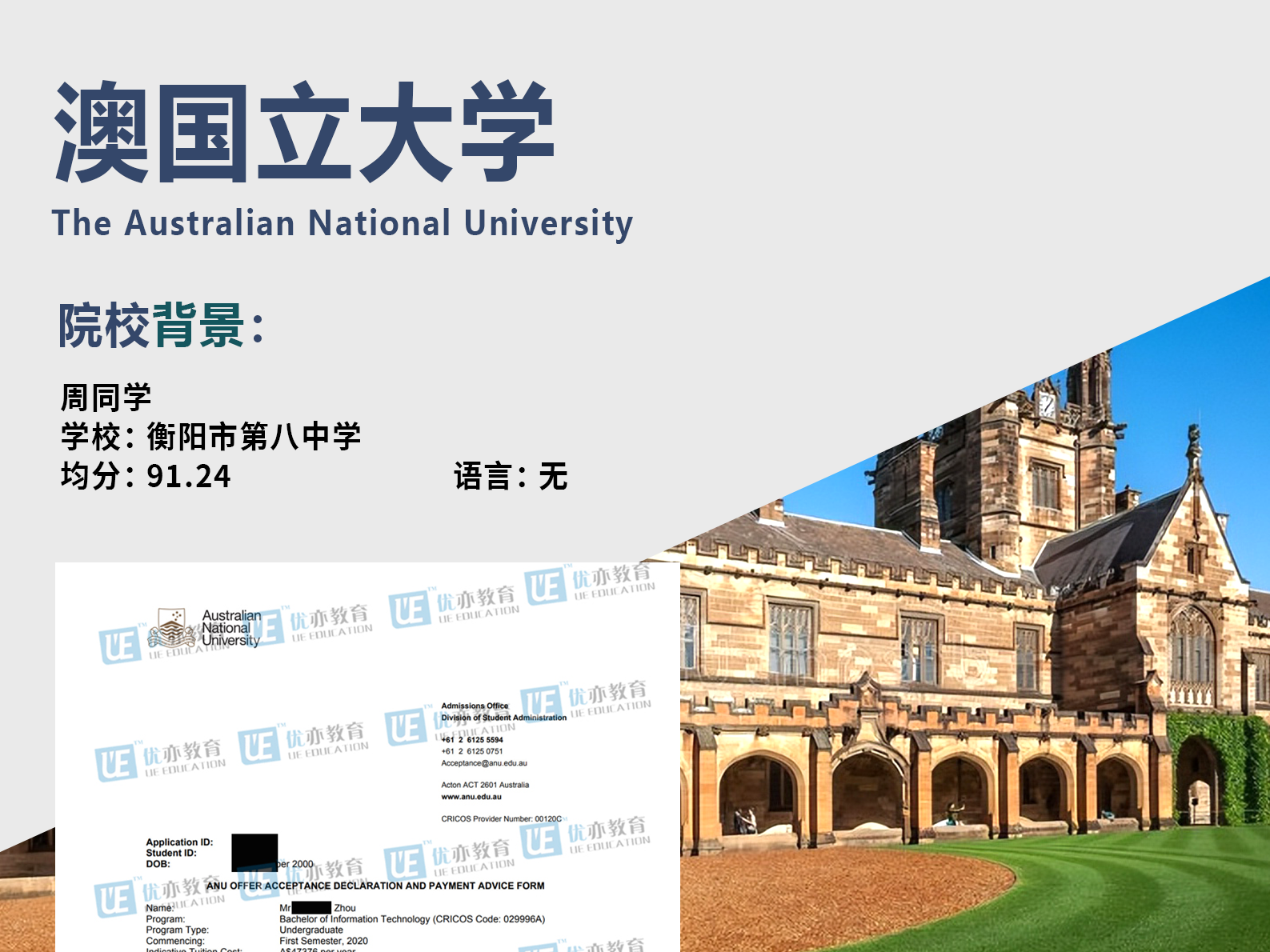Viewport: 1270px width, 952px height.
Task: Click the student name 周同学
Action: click(x=106, y=397)
